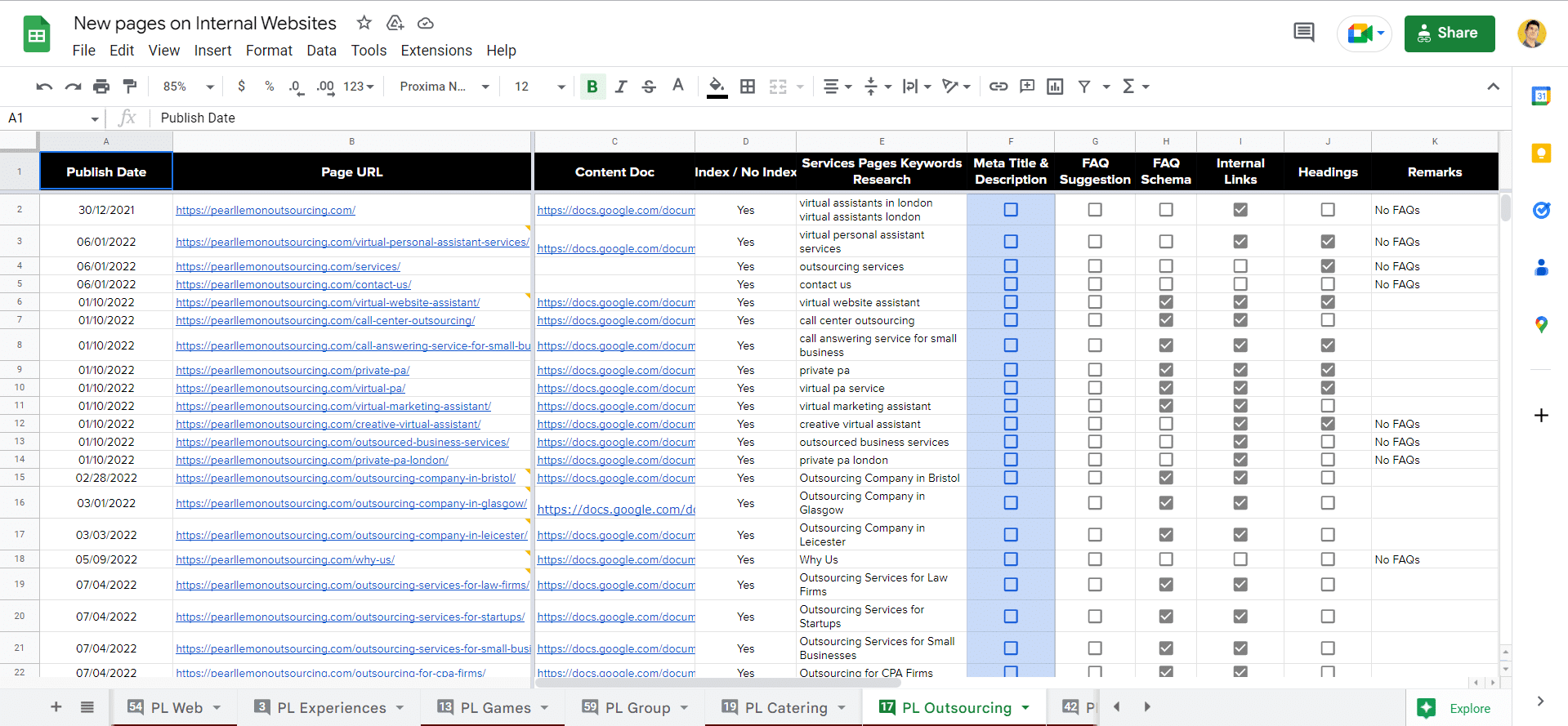Activate the Paint format tool
The width and height of the screenshot is (1568, 726).
point(129,87)
